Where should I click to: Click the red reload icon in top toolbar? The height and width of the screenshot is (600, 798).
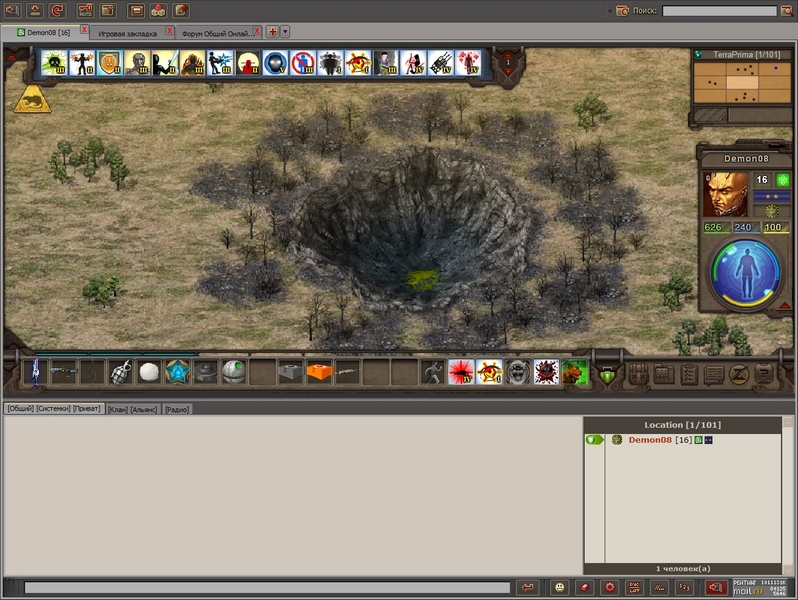pos(58,10)
